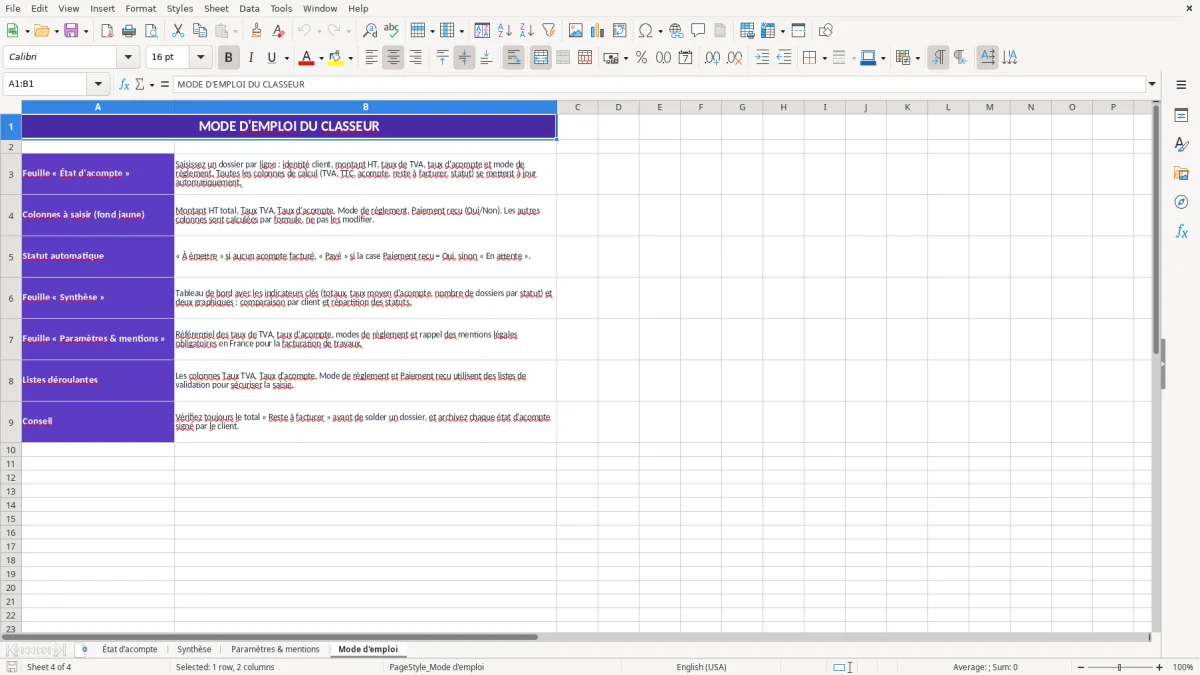1200x675 pixels.
Task: Open the Navigator in the sidebar
Action: point(1181,203)
